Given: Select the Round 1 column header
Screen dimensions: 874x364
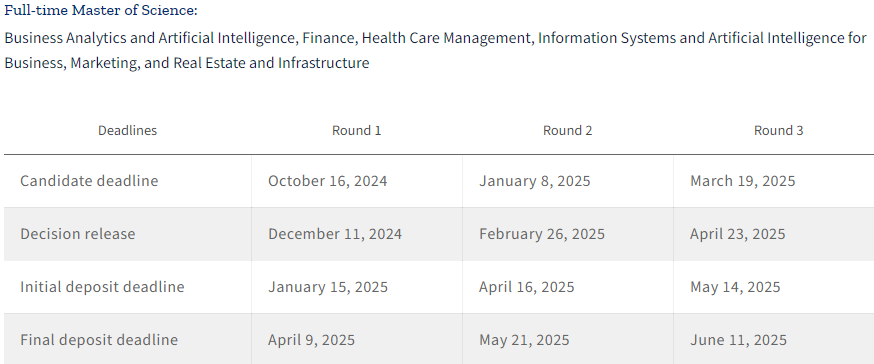Looking at the screenshot, I should pos(357,130).
